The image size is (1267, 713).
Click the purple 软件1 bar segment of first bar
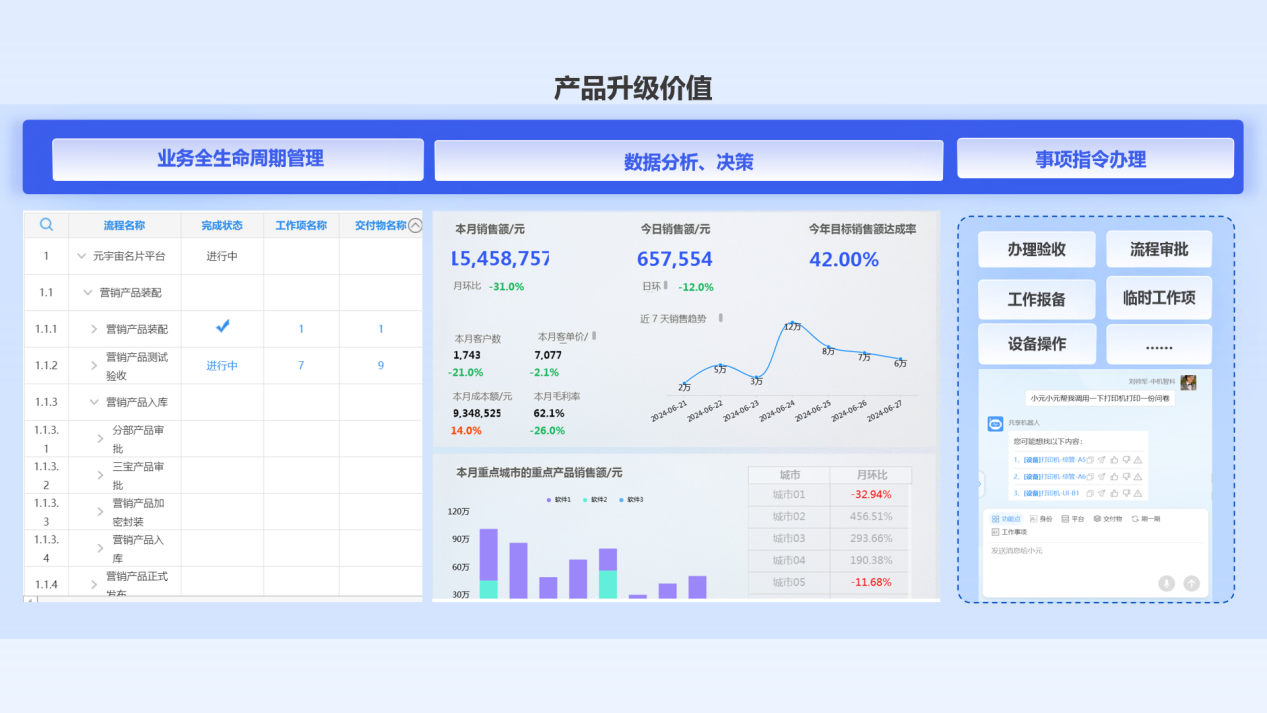pyautogui.click(x=488, y=553)
